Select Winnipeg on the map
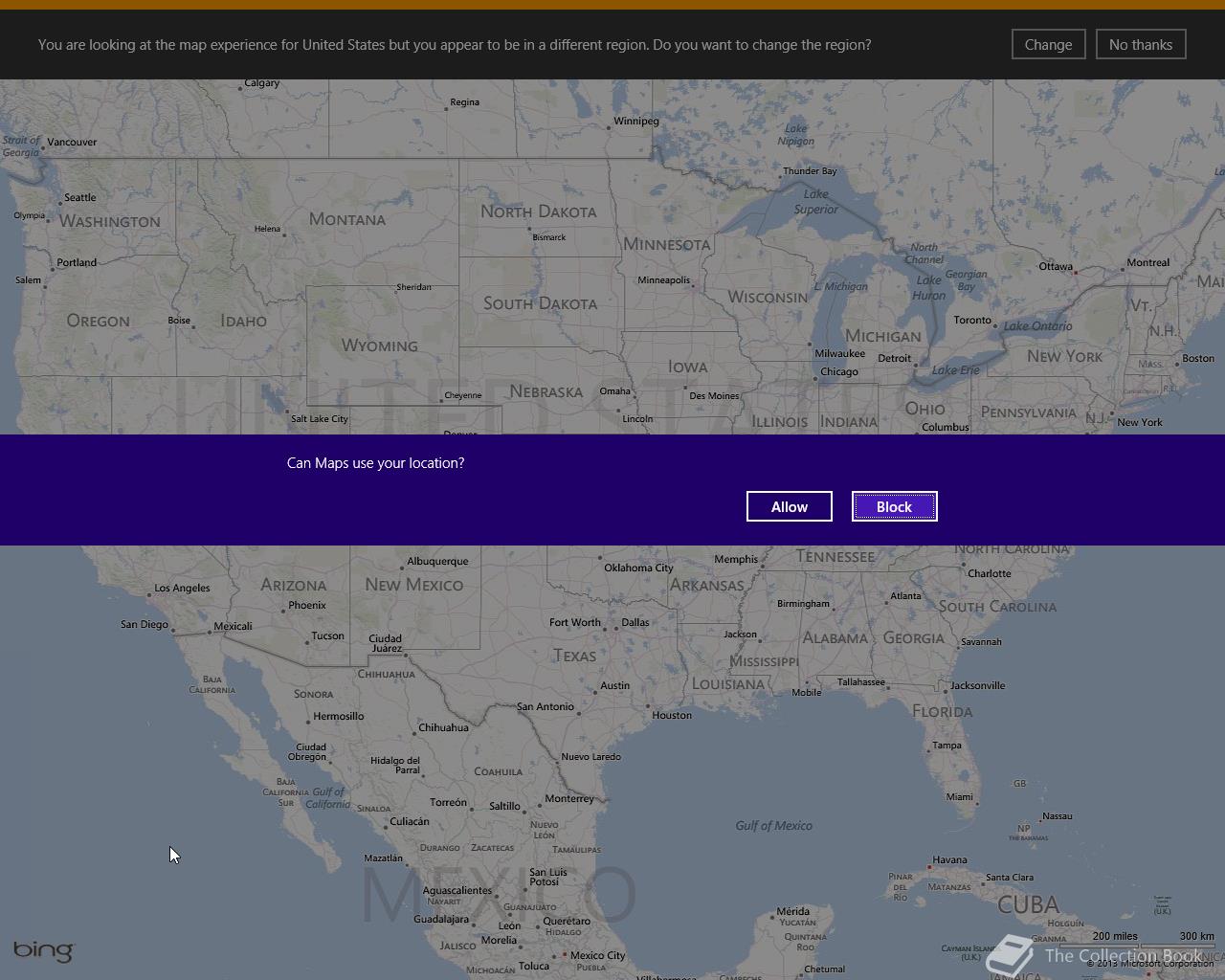Screen dimensions: 1225x980 [636, 121]
